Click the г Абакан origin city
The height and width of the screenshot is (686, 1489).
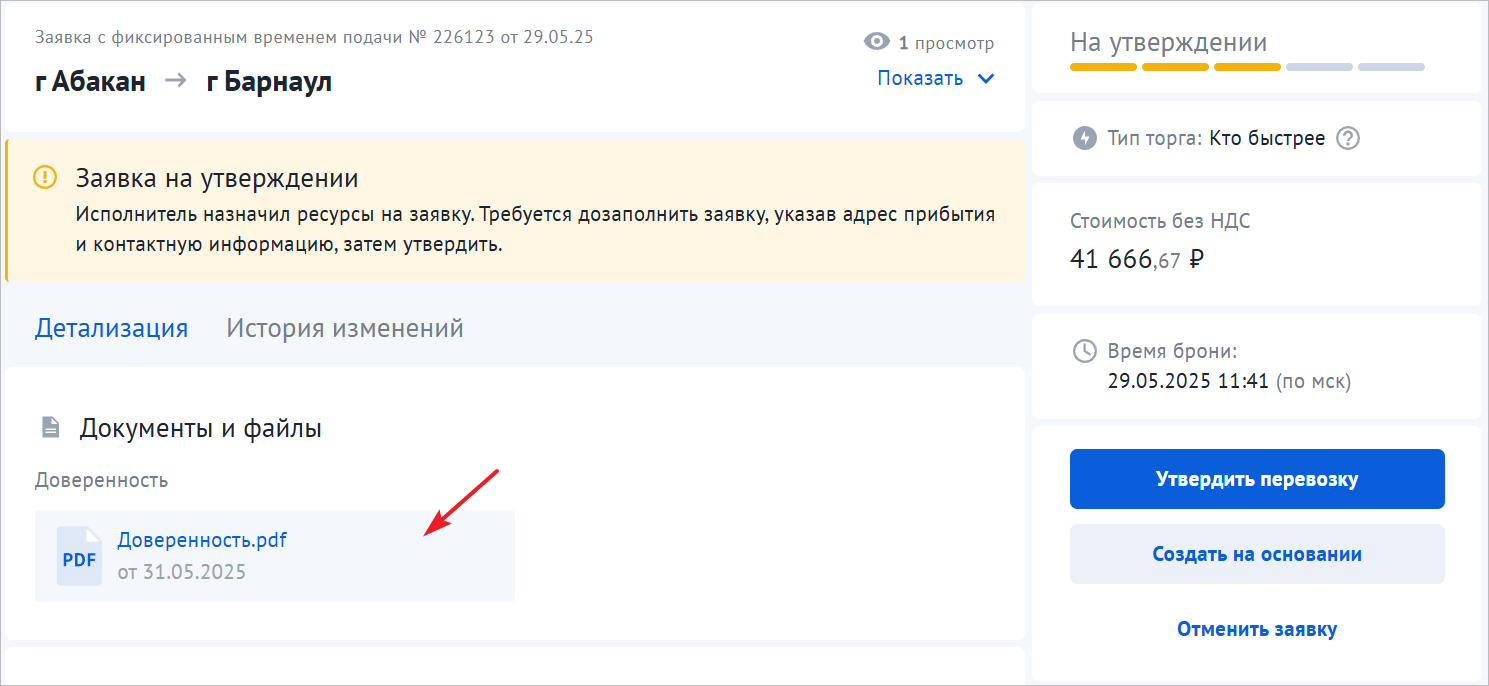click(90, 82)
